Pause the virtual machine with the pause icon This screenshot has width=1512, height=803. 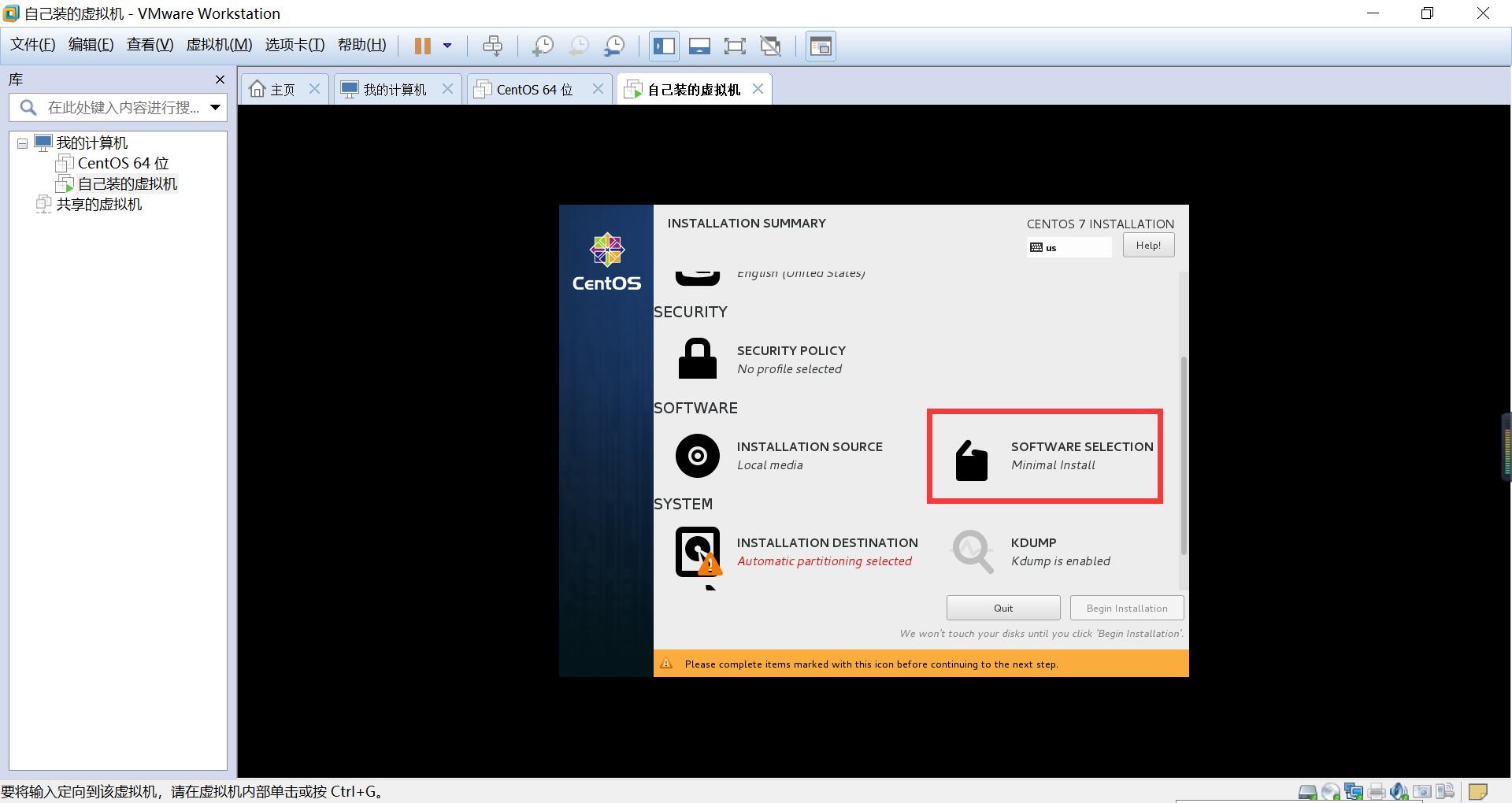coord(423,46)
